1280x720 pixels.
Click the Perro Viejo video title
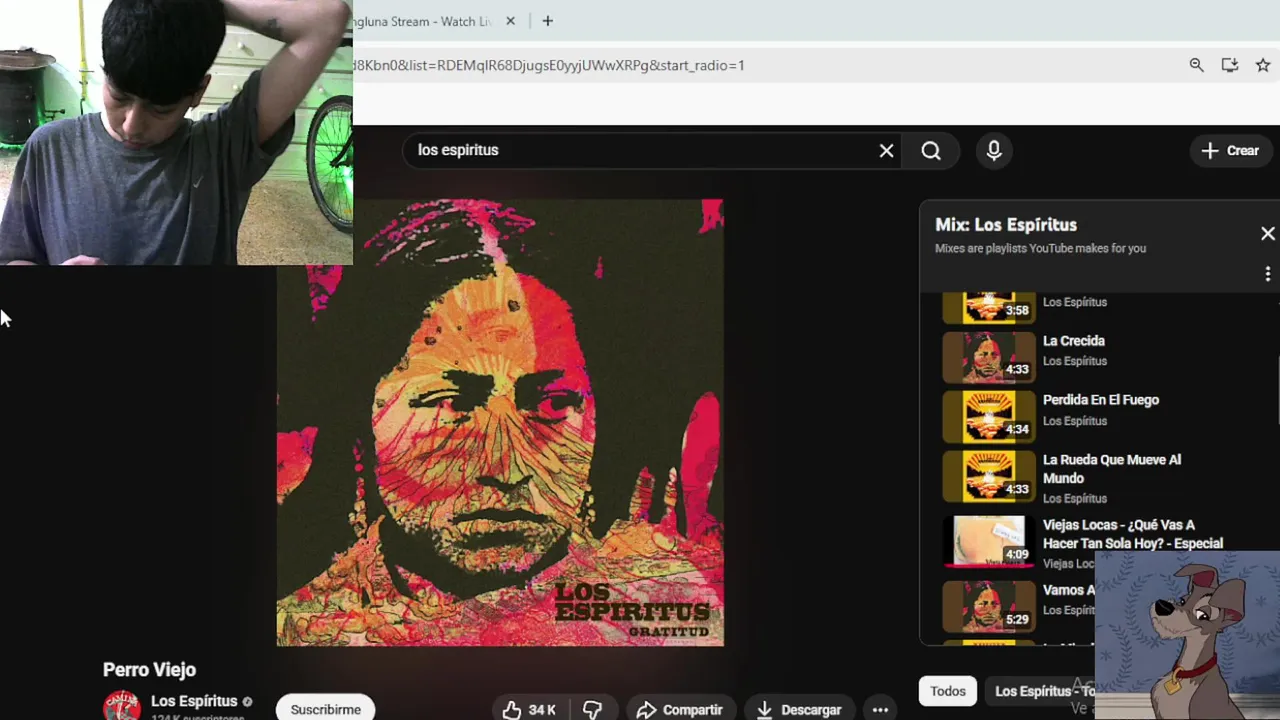(x=149, y=670)
